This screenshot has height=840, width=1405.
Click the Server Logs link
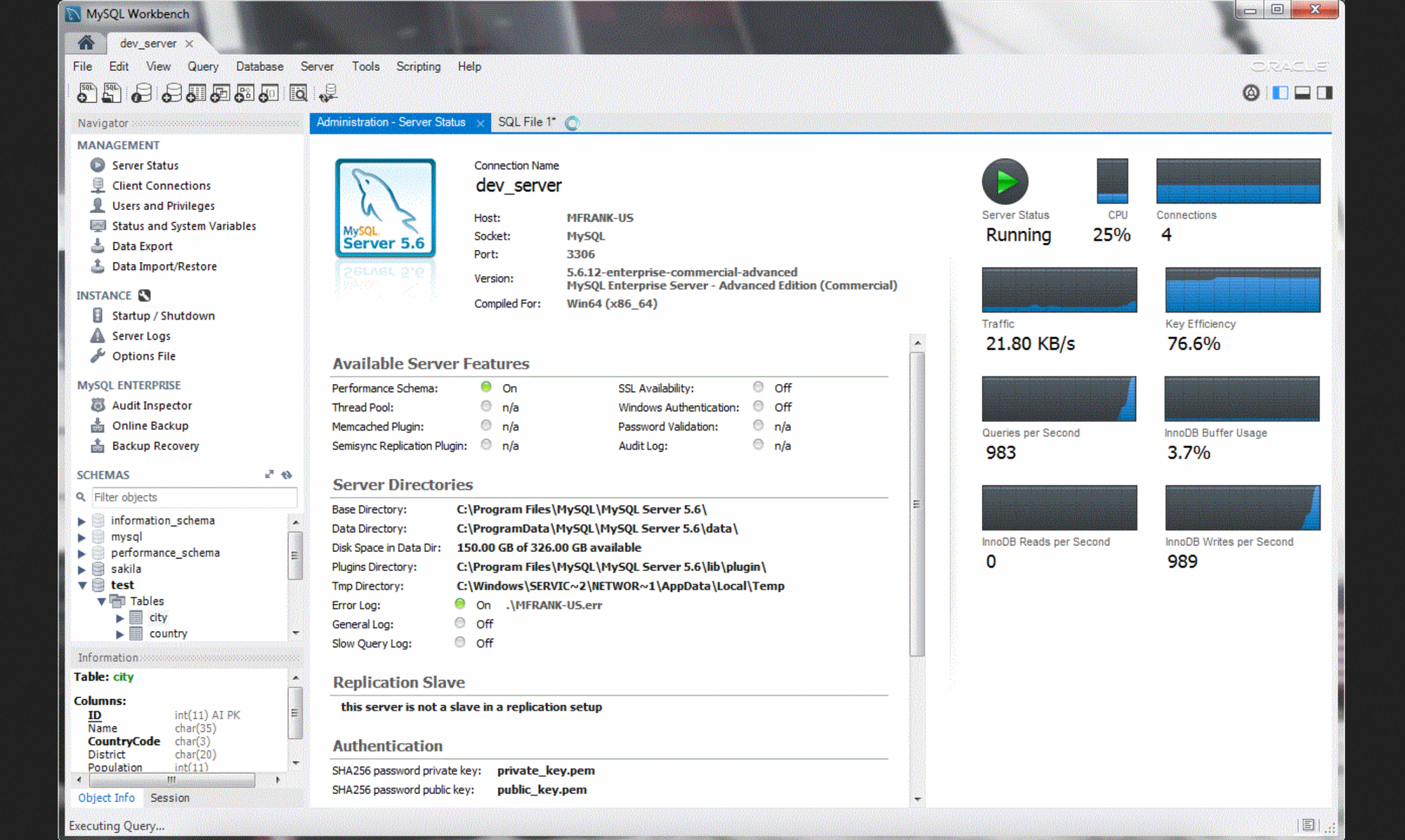click(x=141, y=336)
